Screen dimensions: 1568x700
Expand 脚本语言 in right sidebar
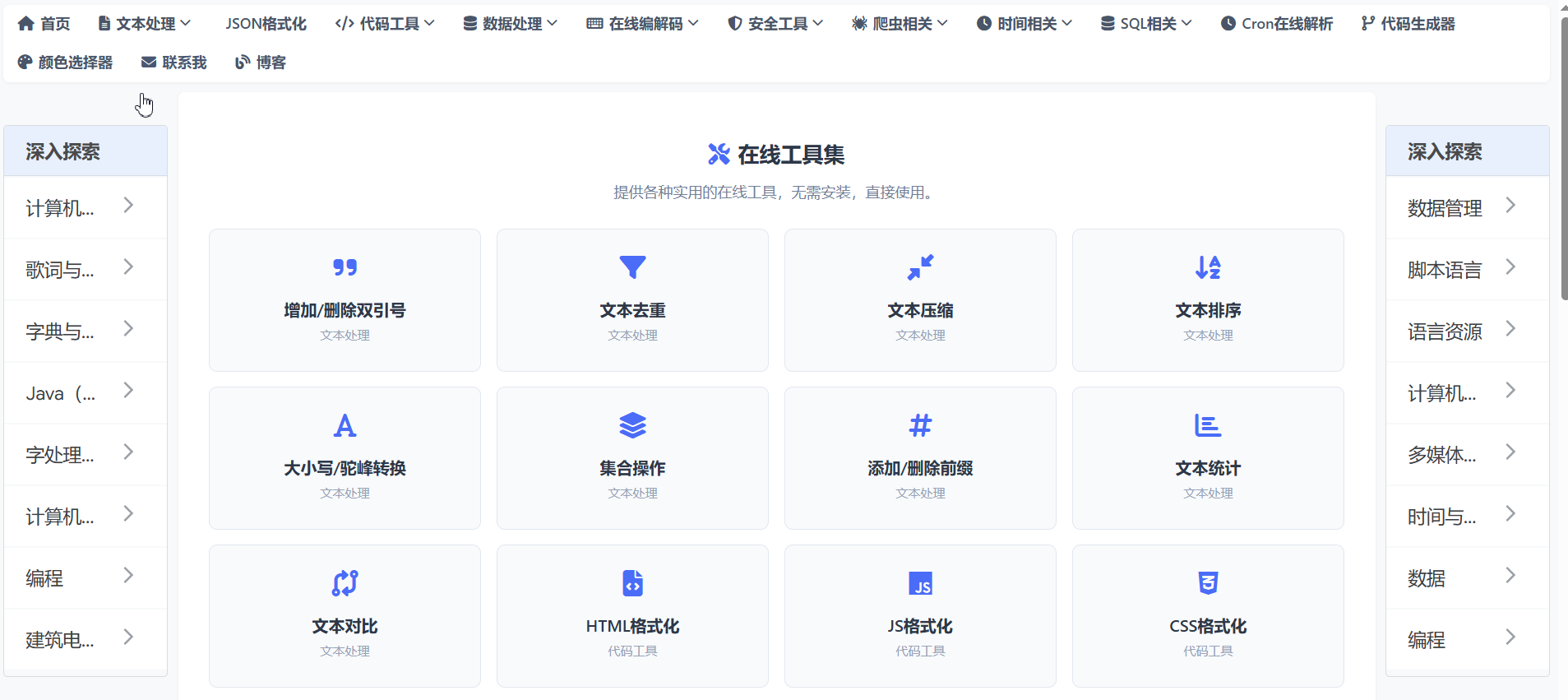(x=1468, y=269)
